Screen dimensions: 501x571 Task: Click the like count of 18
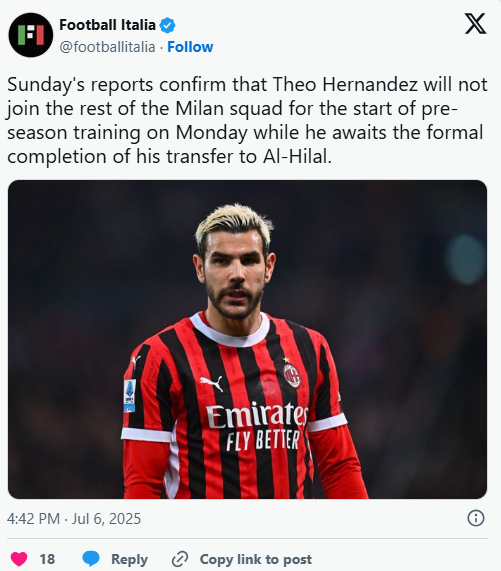click(47, 559)
